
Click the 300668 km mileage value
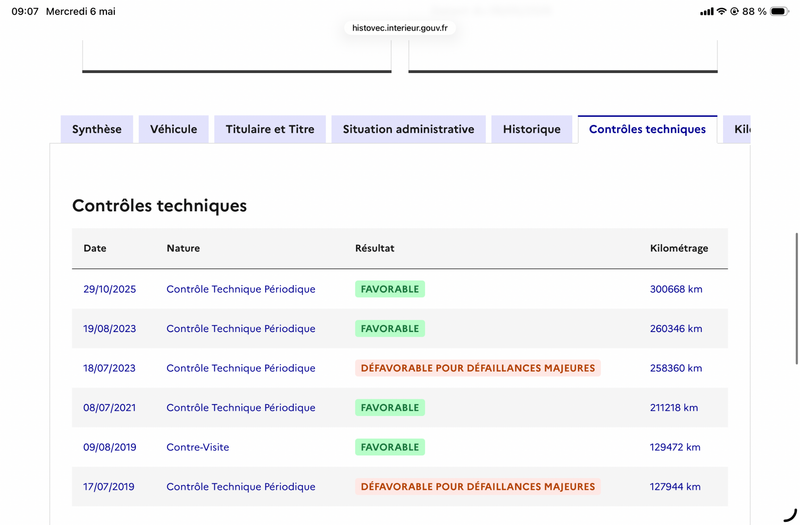676,289
